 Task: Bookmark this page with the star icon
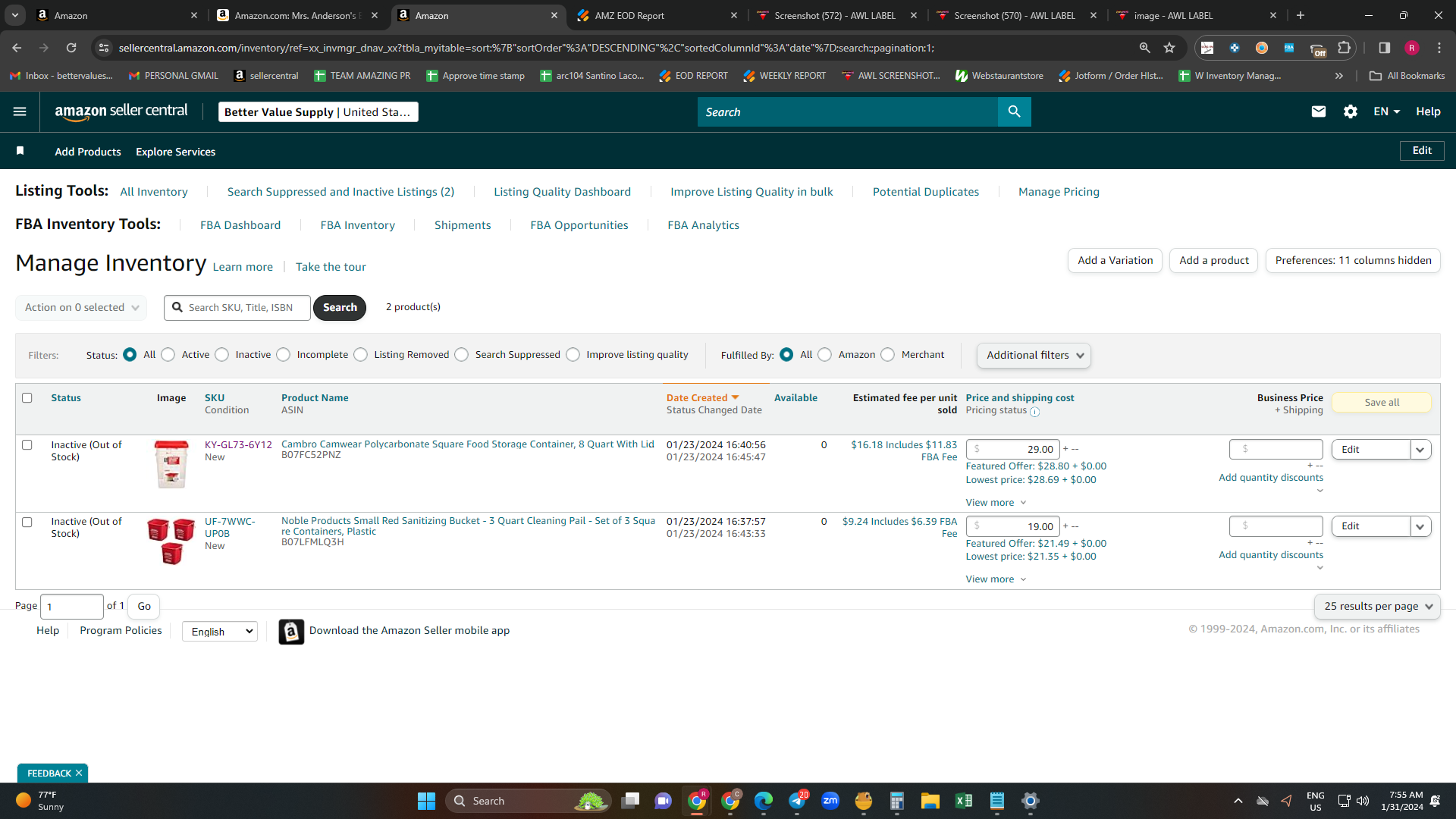[1169, 48]
